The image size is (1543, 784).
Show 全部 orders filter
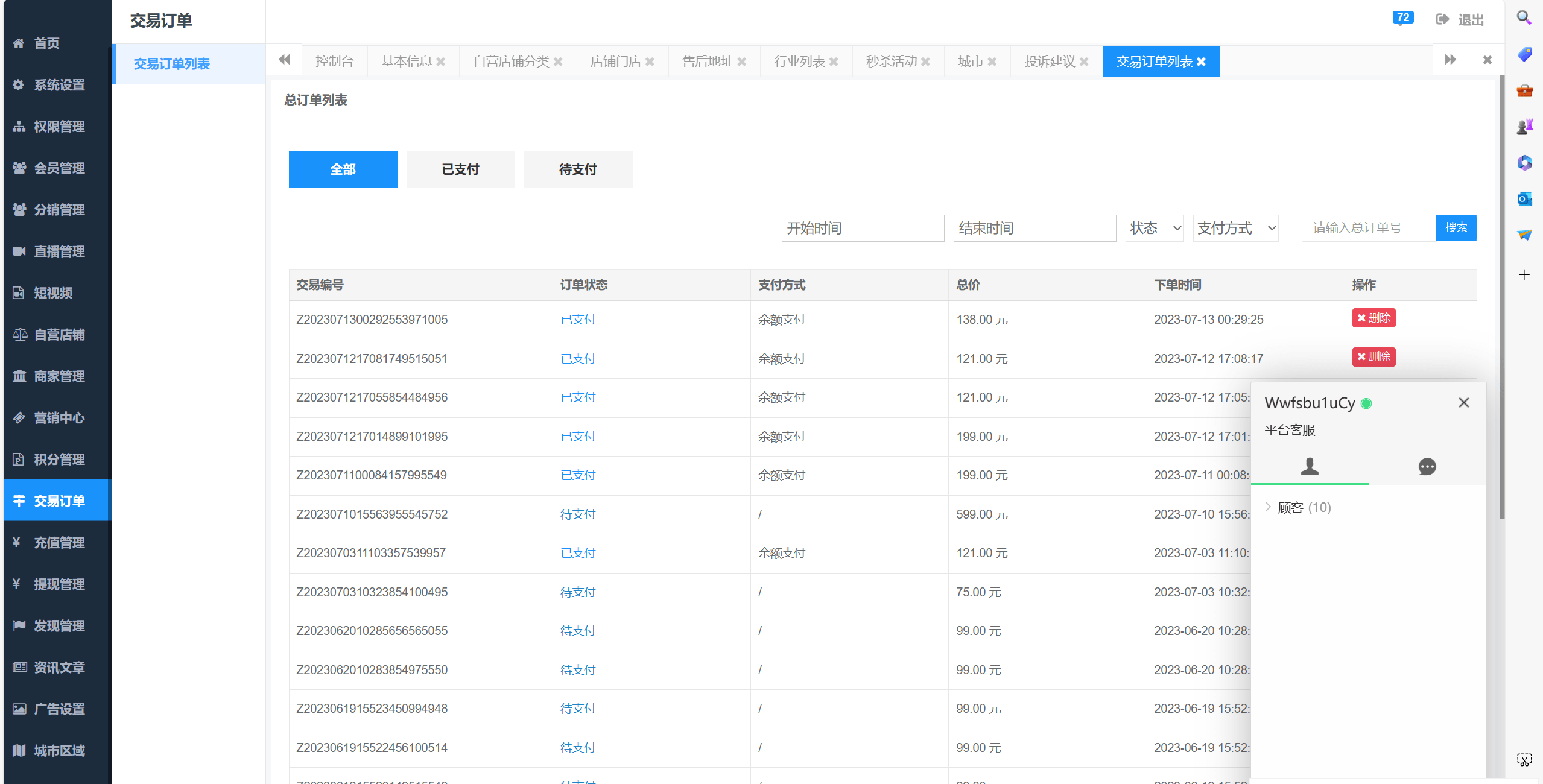tap(343, 169)
